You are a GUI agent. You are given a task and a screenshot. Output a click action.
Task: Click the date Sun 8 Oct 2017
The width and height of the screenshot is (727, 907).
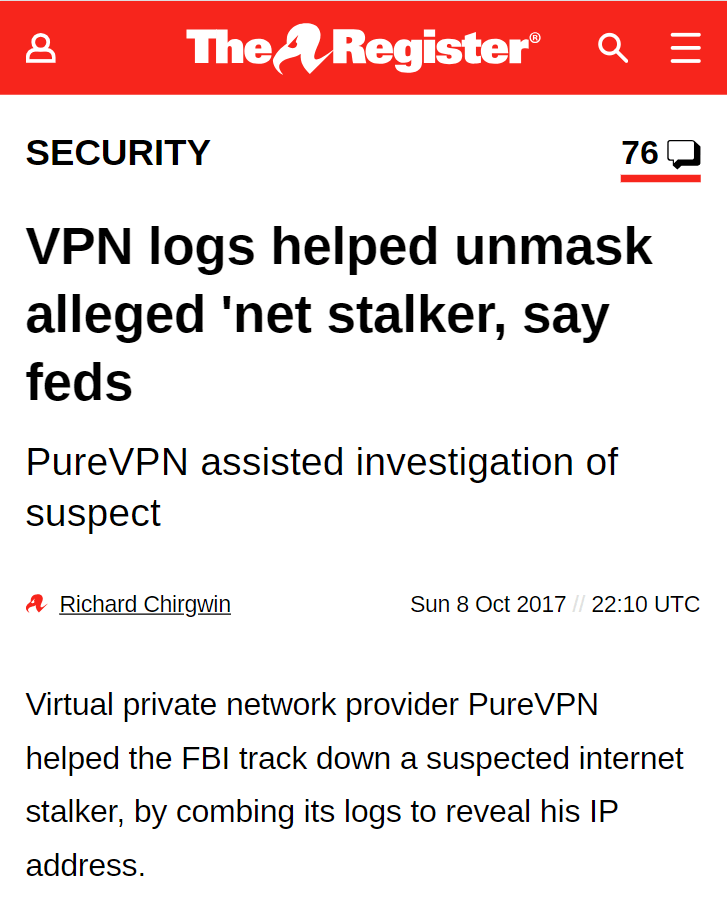[487, 604]
